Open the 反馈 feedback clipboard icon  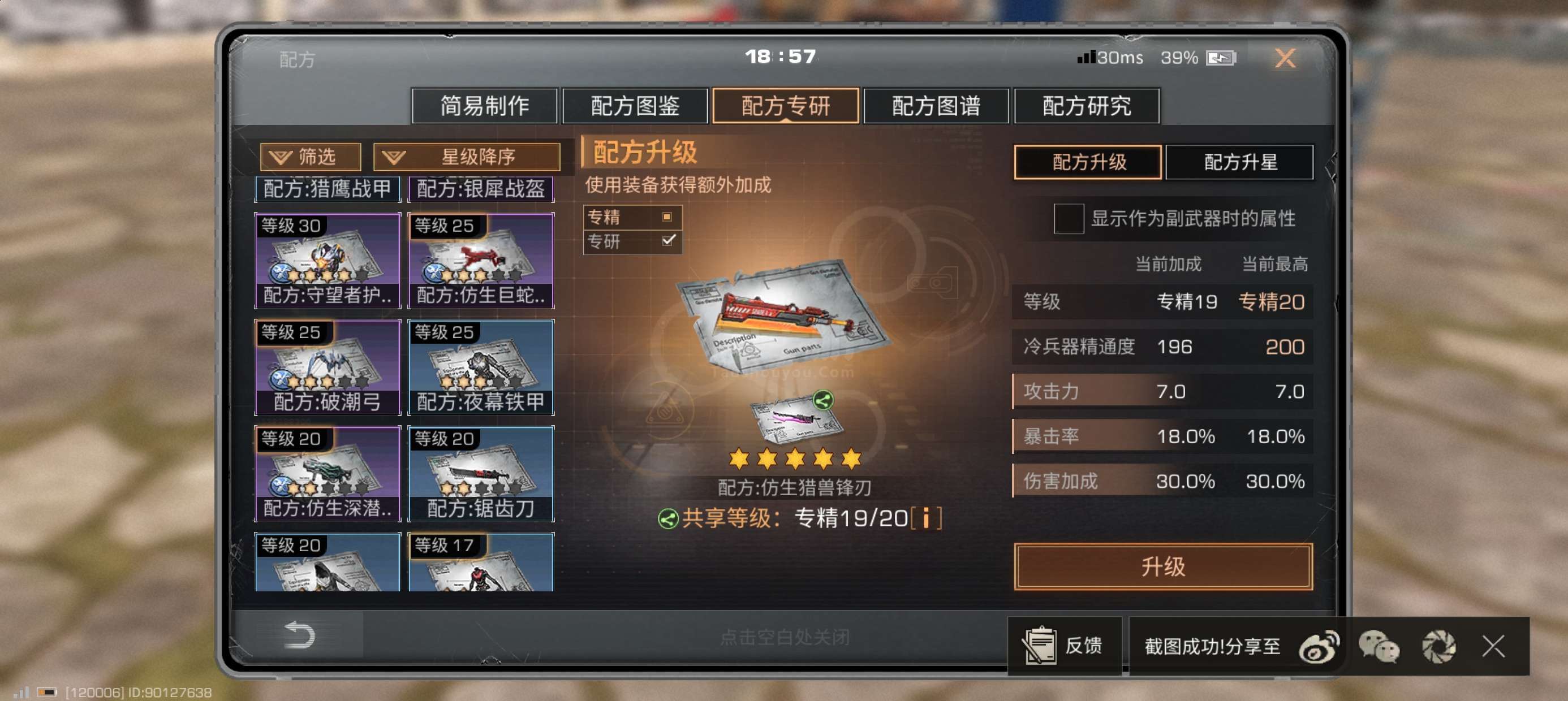(x=1039, y=646)
